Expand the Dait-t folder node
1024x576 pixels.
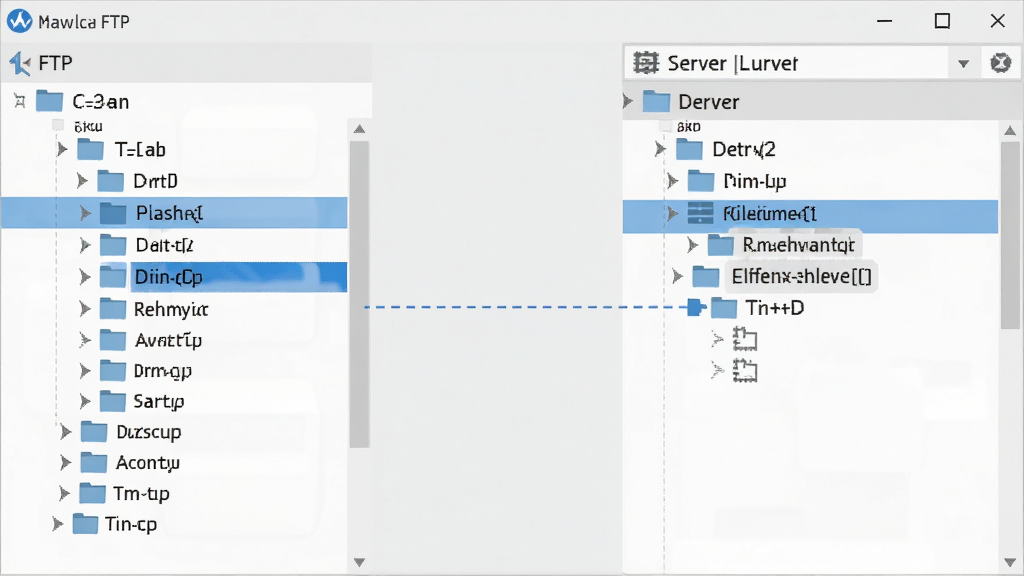point(84,245)
